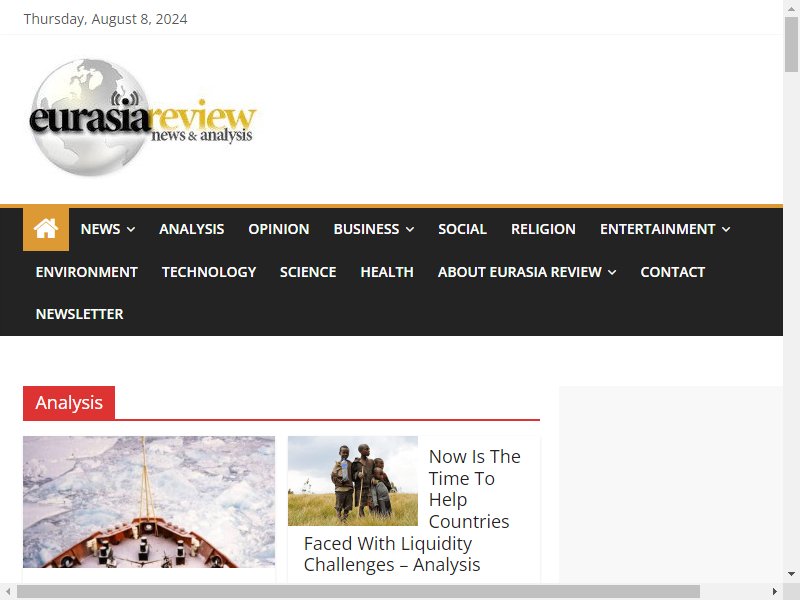Viewport: 800px width, 600px height.
Task: Open the Environment section
Action: click(87, 272)
